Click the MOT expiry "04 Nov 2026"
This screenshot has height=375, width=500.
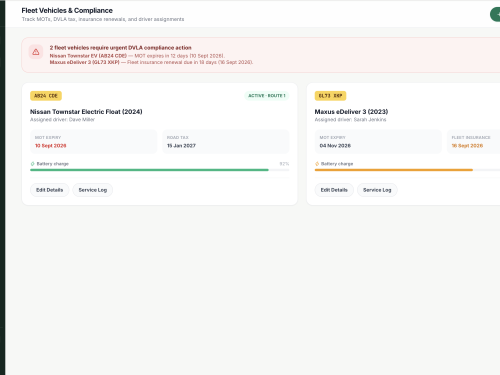pyautogui.click(x=335, y=146)
